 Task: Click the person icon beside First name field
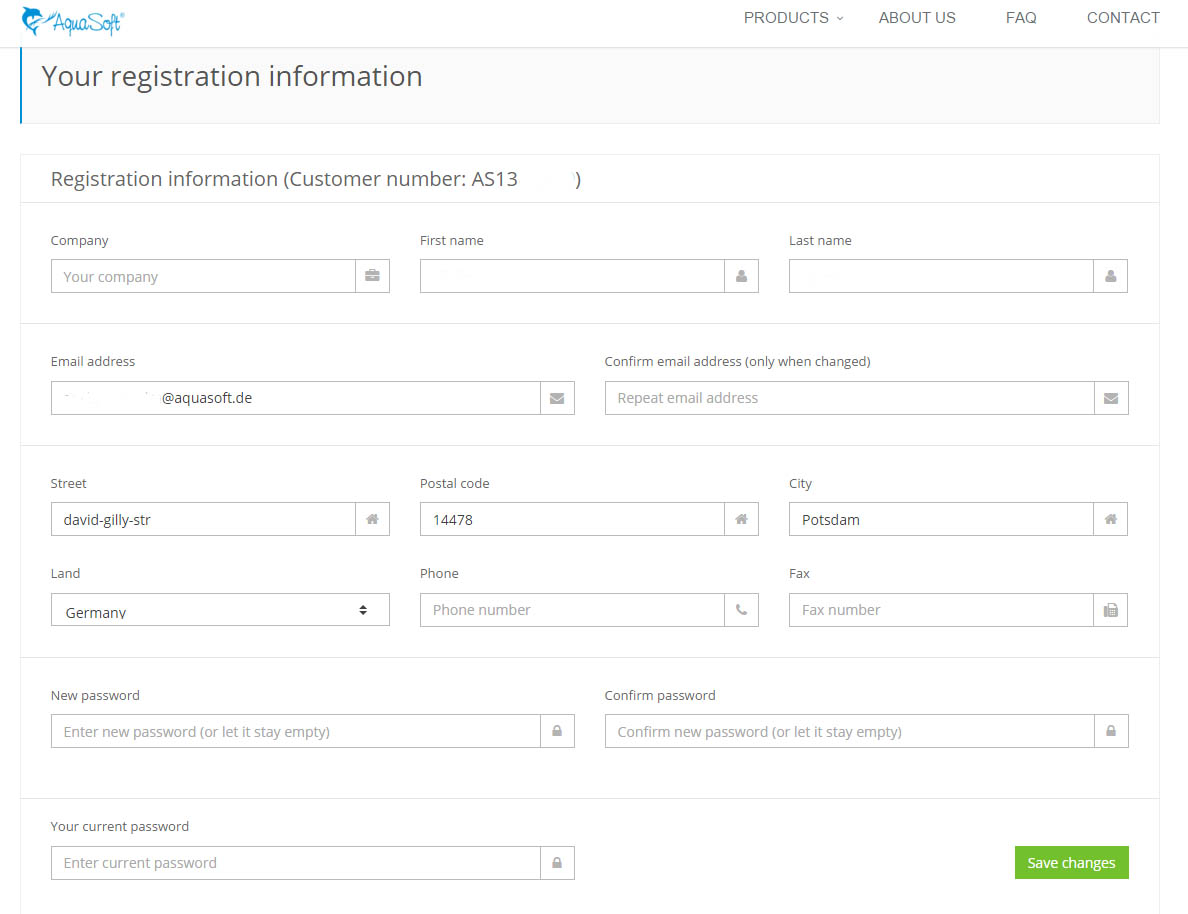coord(741,276)
